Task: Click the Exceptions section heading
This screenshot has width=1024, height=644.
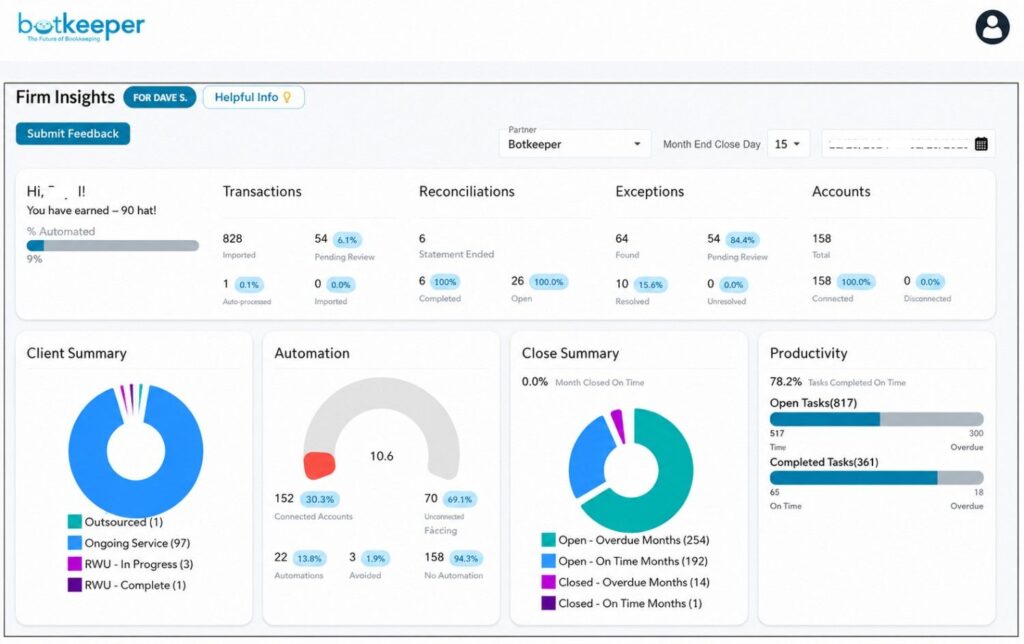Action: 650,191
